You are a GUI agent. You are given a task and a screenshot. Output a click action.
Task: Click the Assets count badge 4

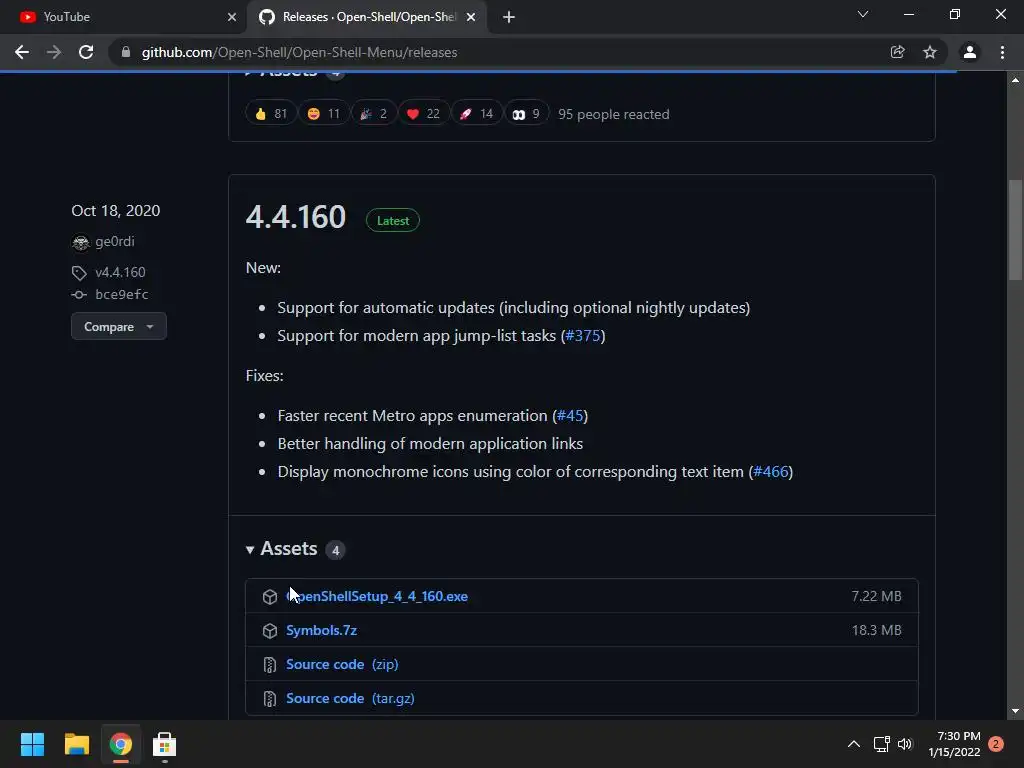pyautogui.click(x=335, y=550)
